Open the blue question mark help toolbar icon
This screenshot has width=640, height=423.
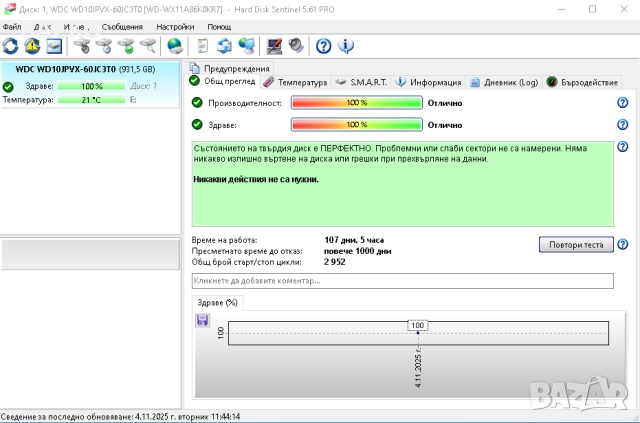point(324,46)
